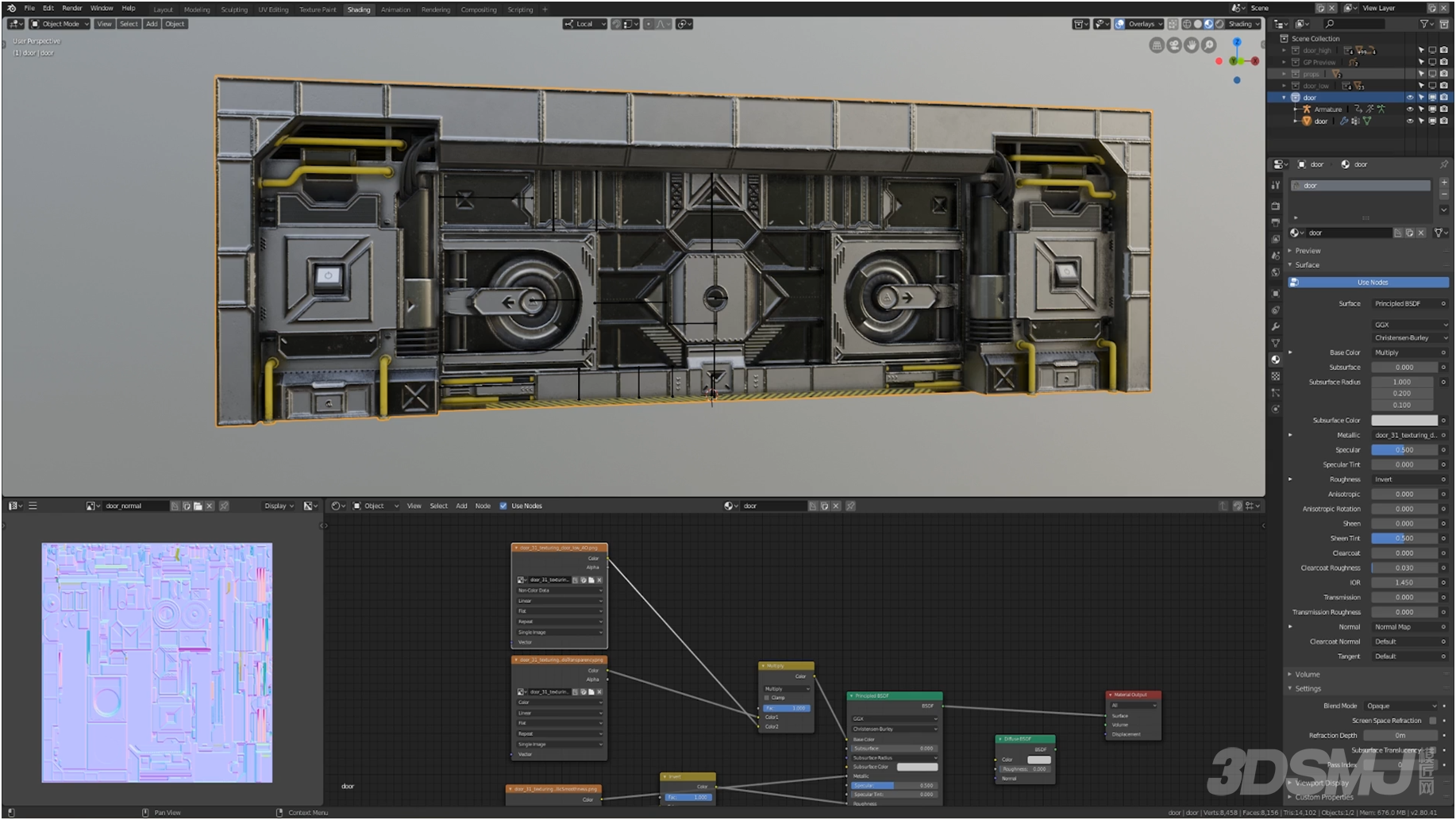Image resolution: width=1456 pixels, height=820 pixels.
Task: Toggle render camera icon for props collection
Action: (x=1444, y=74)
